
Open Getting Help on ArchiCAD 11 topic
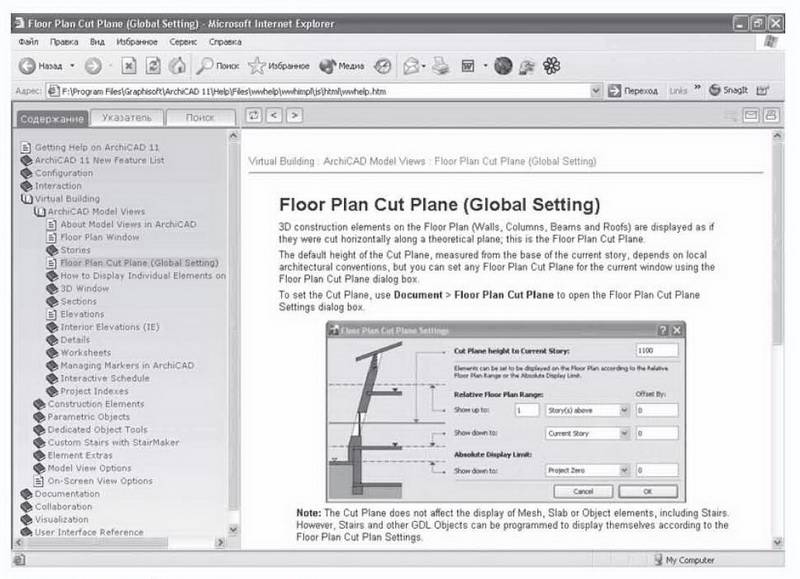pos(97,147)
